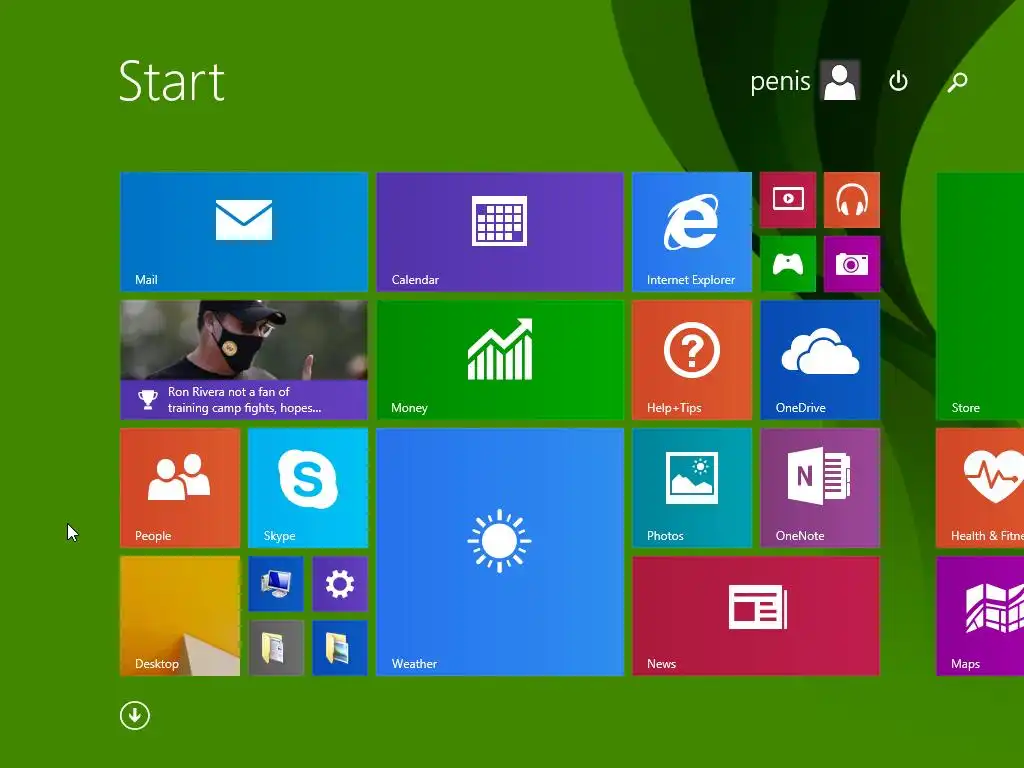1024x768 pixels.
Task: Open the News tile
Action: click(756, 616)
